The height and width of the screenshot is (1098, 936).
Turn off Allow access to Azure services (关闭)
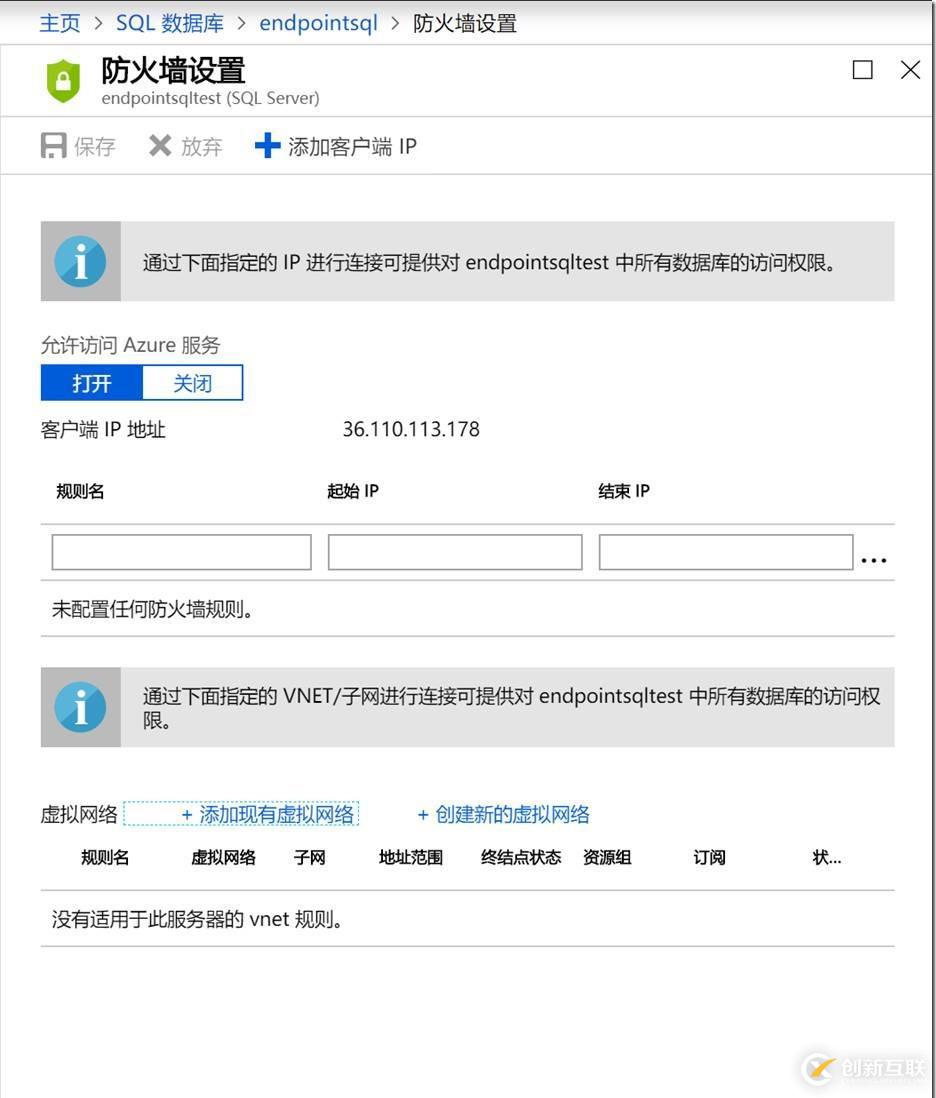pos(193,382)
